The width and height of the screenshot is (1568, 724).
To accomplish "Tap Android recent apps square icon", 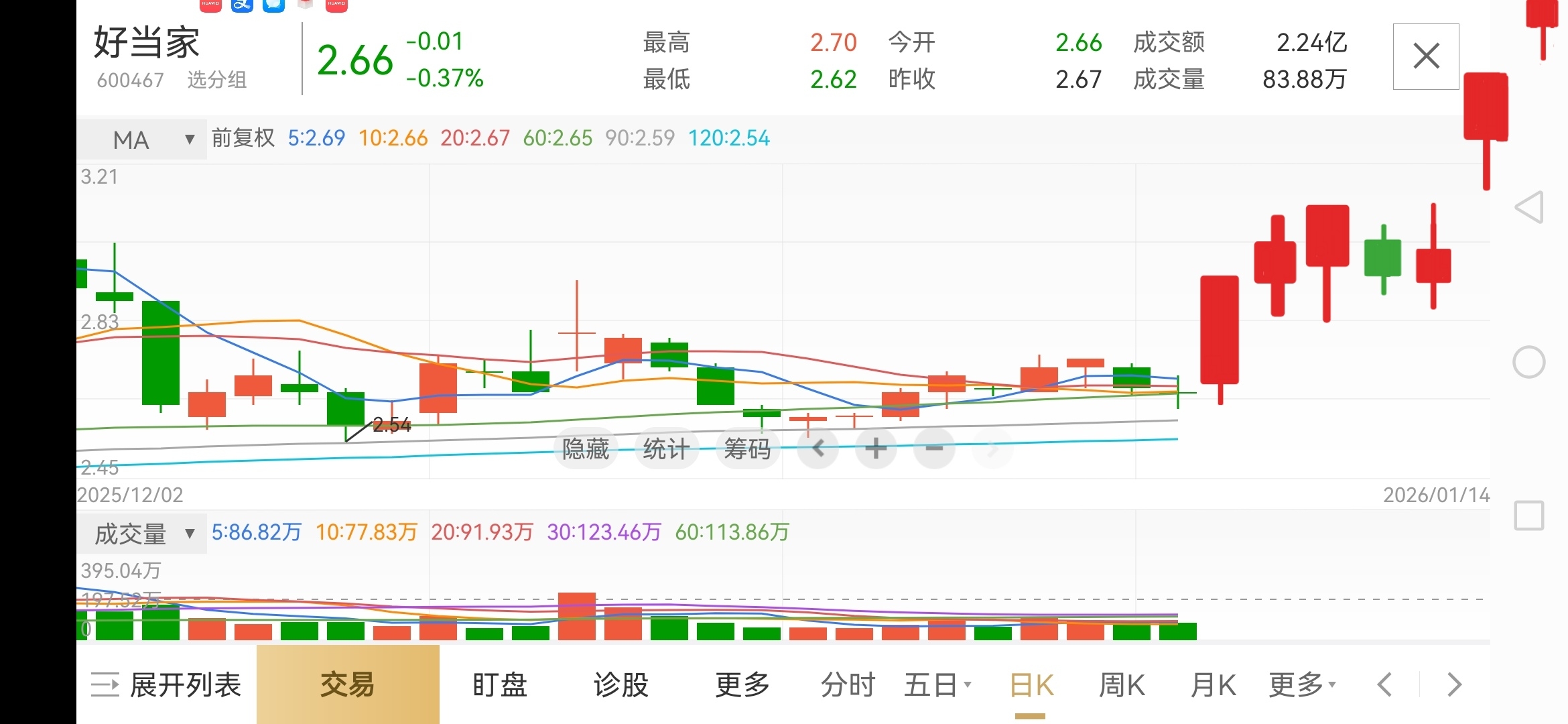I will [1529, 516].
